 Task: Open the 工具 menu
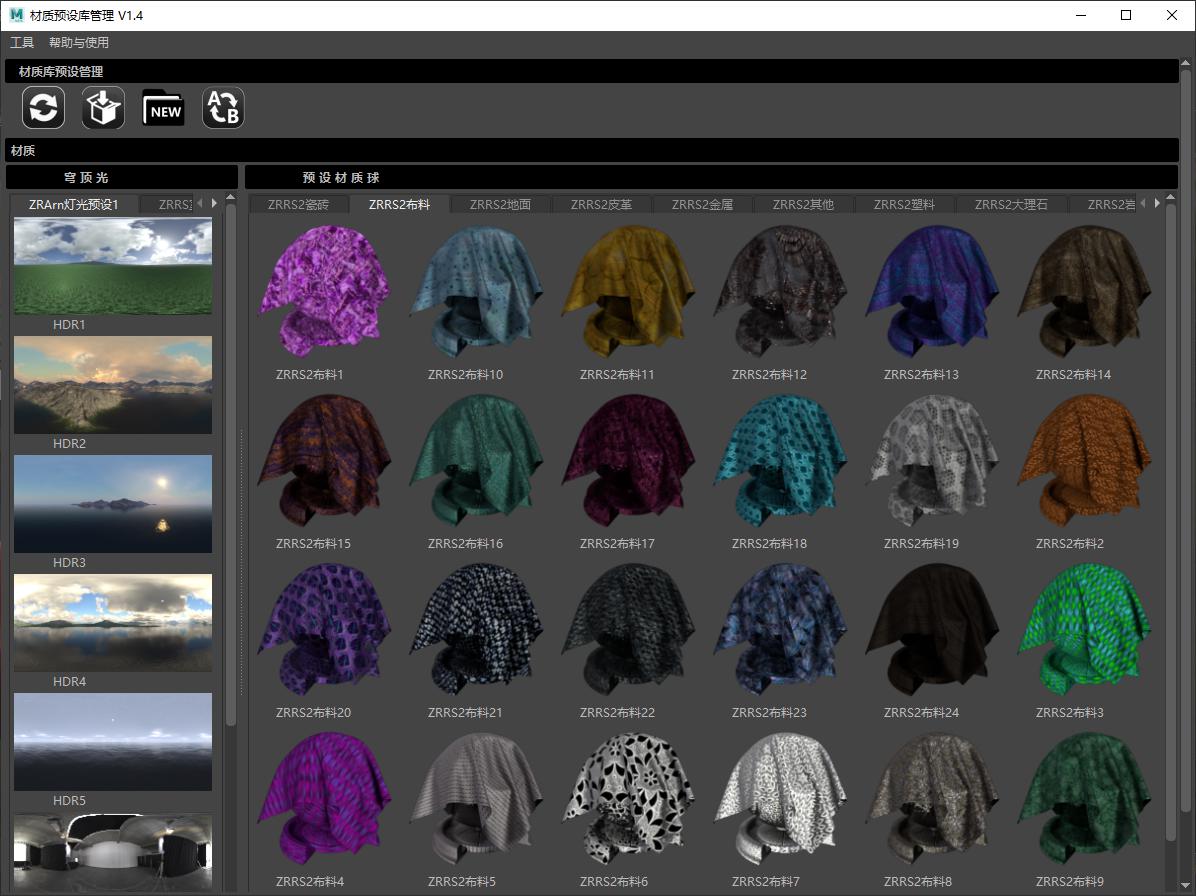point(22,43)
